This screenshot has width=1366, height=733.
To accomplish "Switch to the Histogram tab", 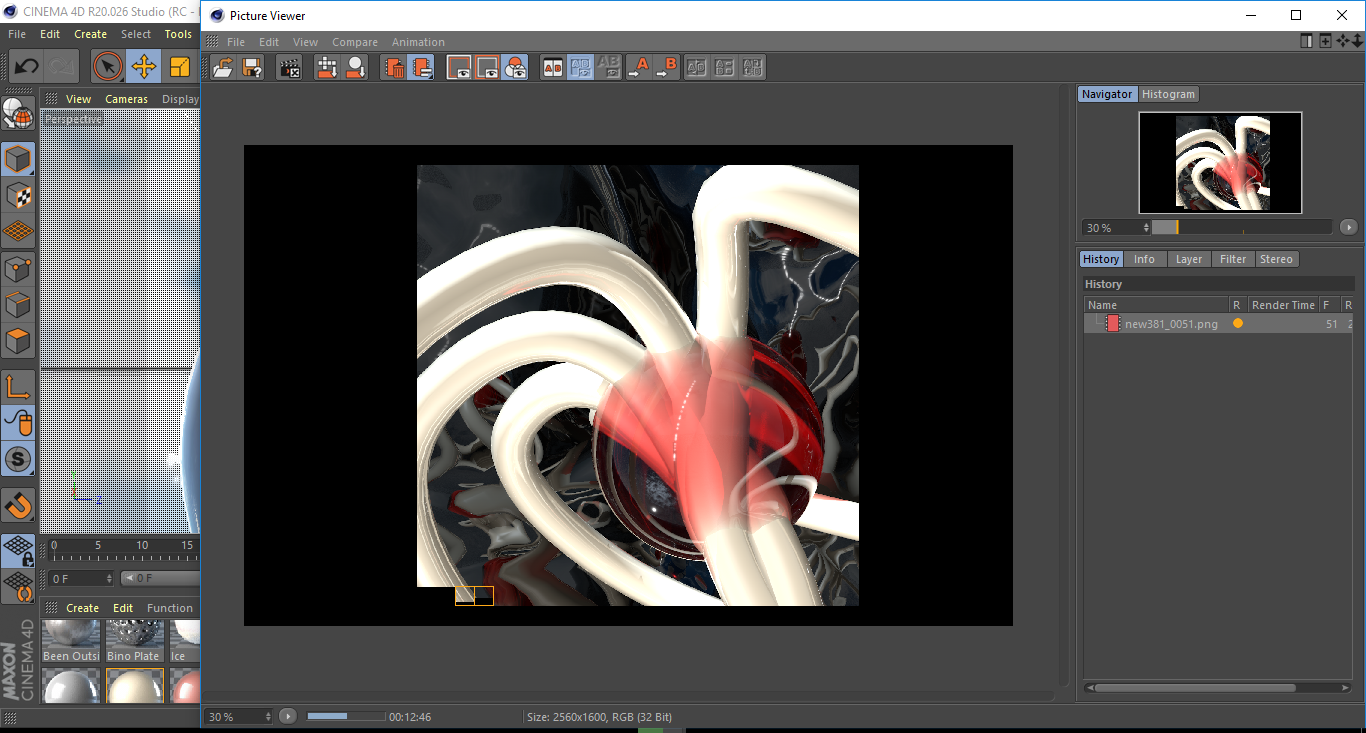I will pyautogui.click(x=1168, y=94).
